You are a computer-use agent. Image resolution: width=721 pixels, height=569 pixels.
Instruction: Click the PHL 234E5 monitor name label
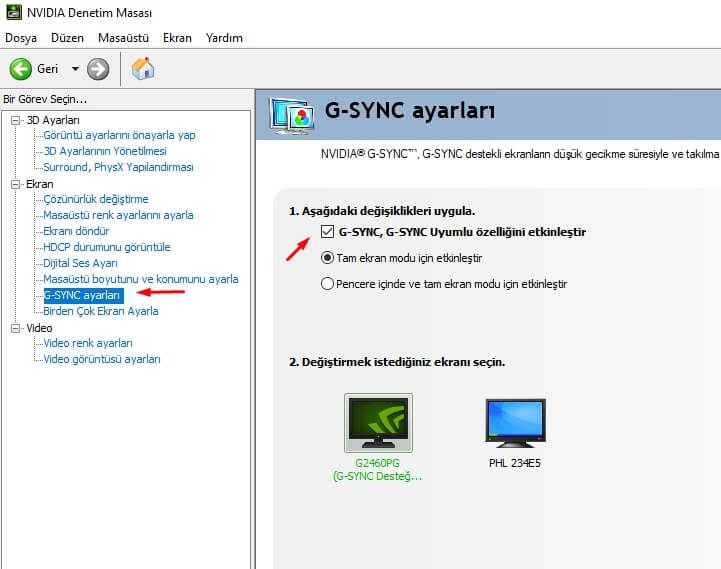tap(515, 463)
